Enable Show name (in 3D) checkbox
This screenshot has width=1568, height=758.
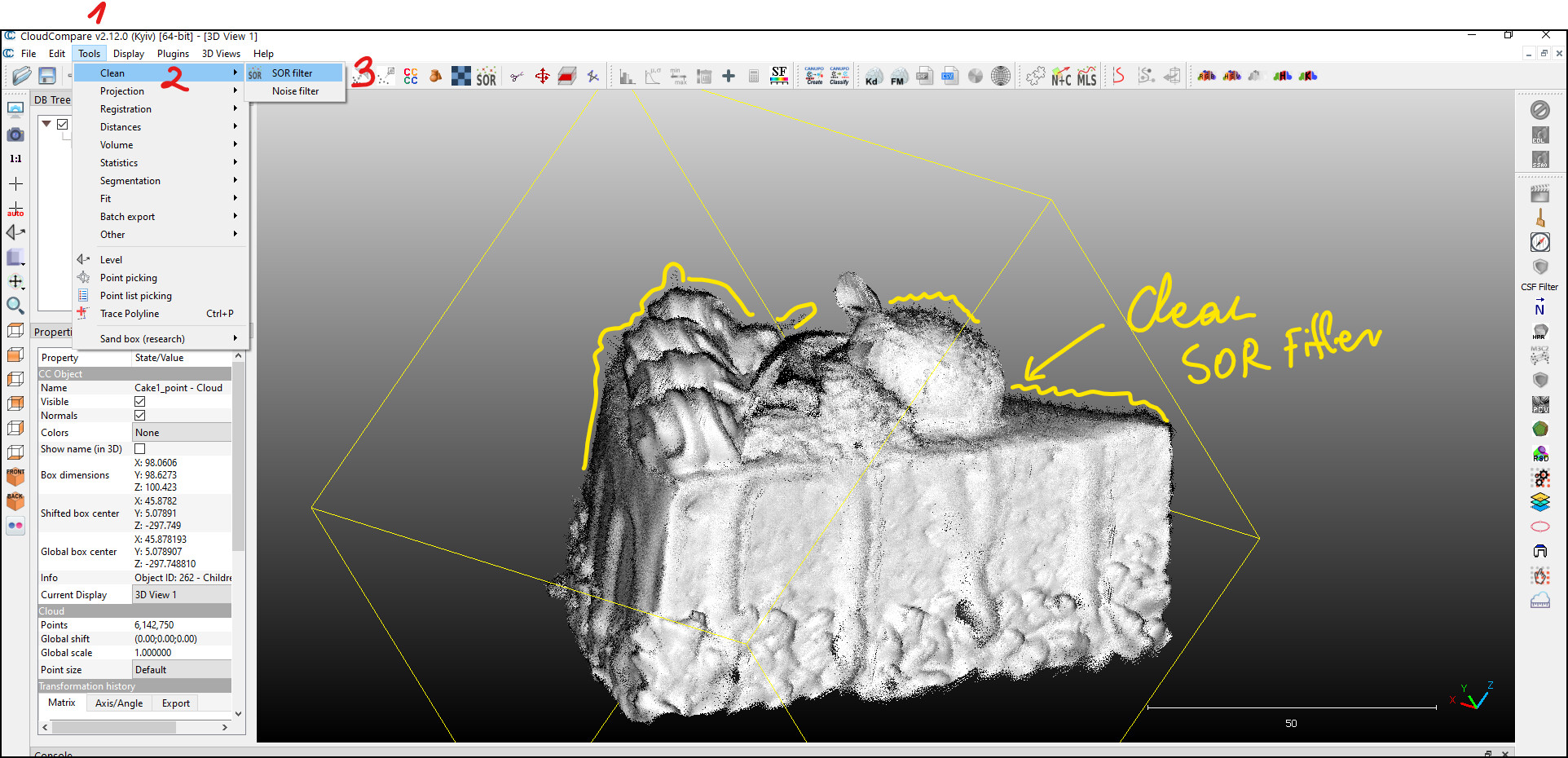pos(140,449)
